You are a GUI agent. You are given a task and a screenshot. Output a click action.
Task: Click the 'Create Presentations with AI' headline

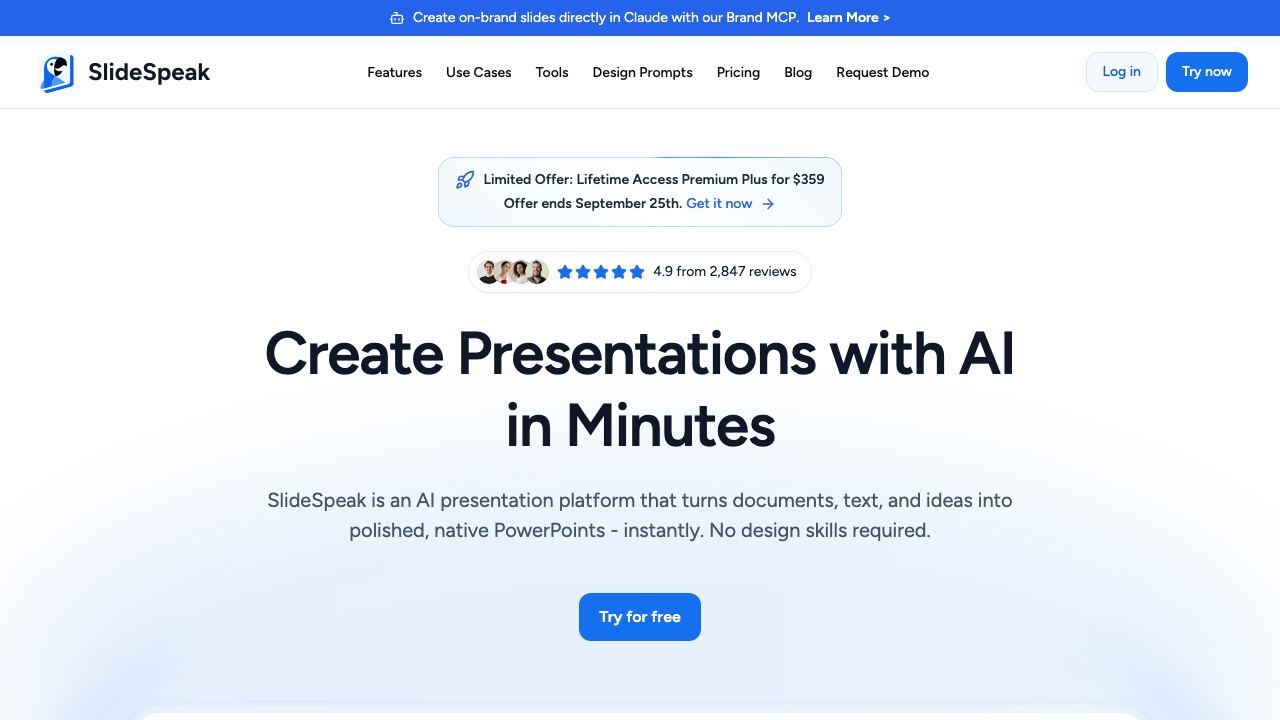pos(640,389)
